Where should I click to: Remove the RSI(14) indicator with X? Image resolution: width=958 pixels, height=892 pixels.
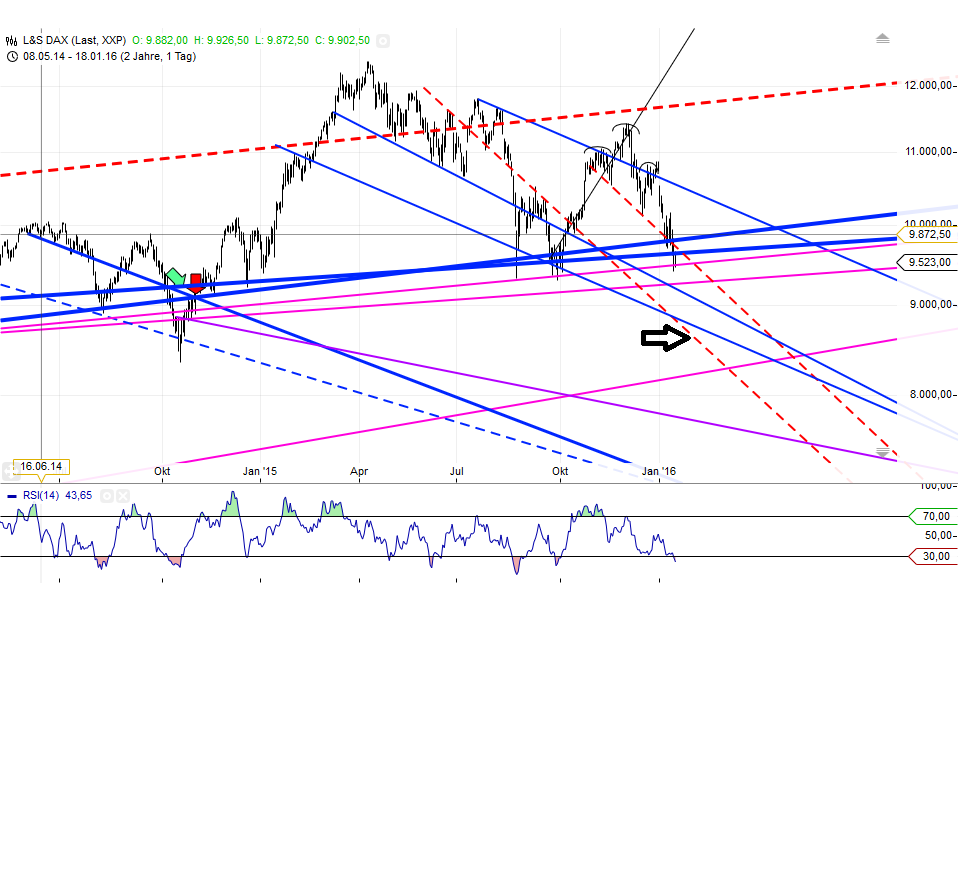pyautogui.click(x=123, y=496)
